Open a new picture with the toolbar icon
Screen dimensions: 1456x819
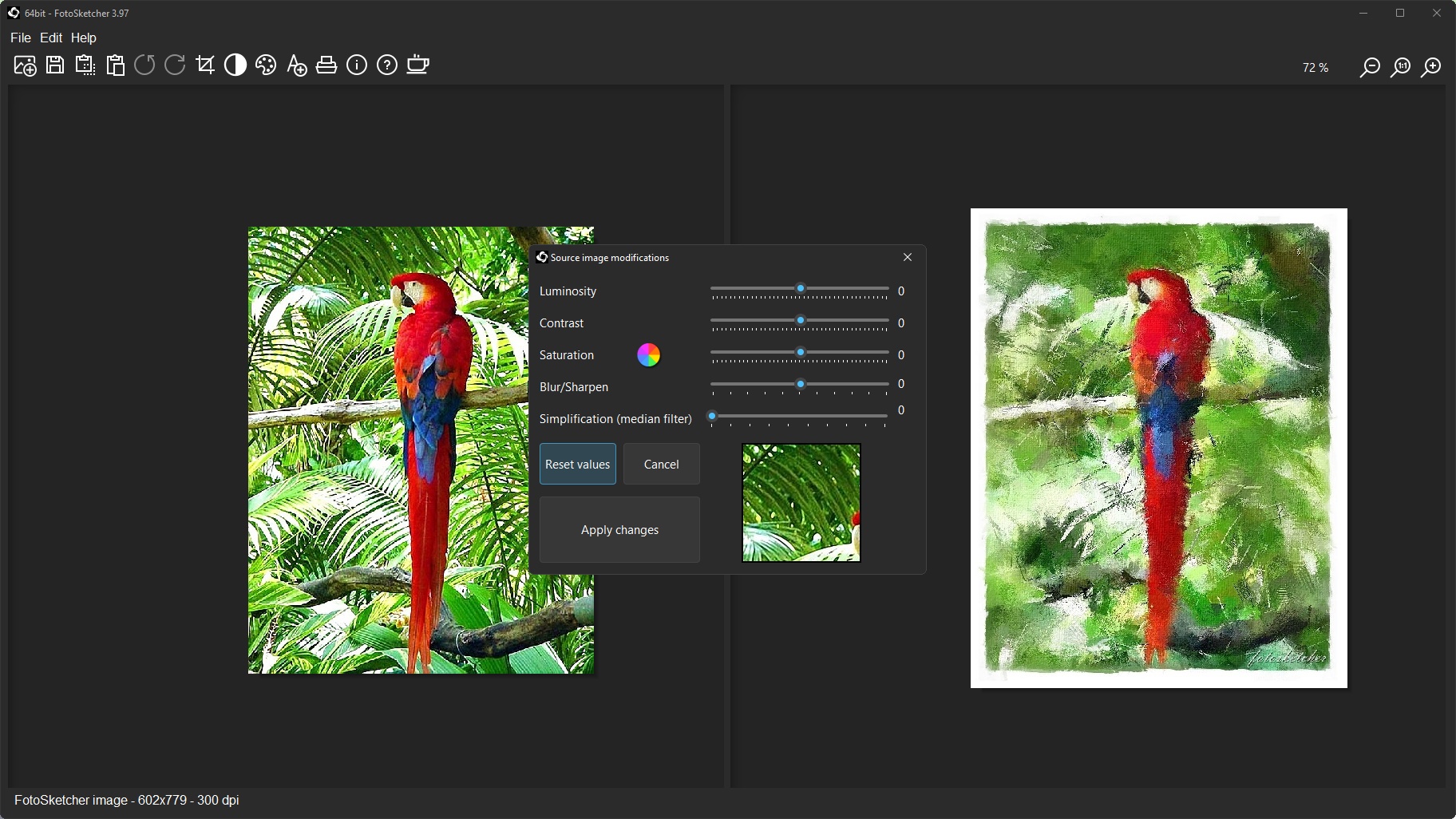pos(25,65)
